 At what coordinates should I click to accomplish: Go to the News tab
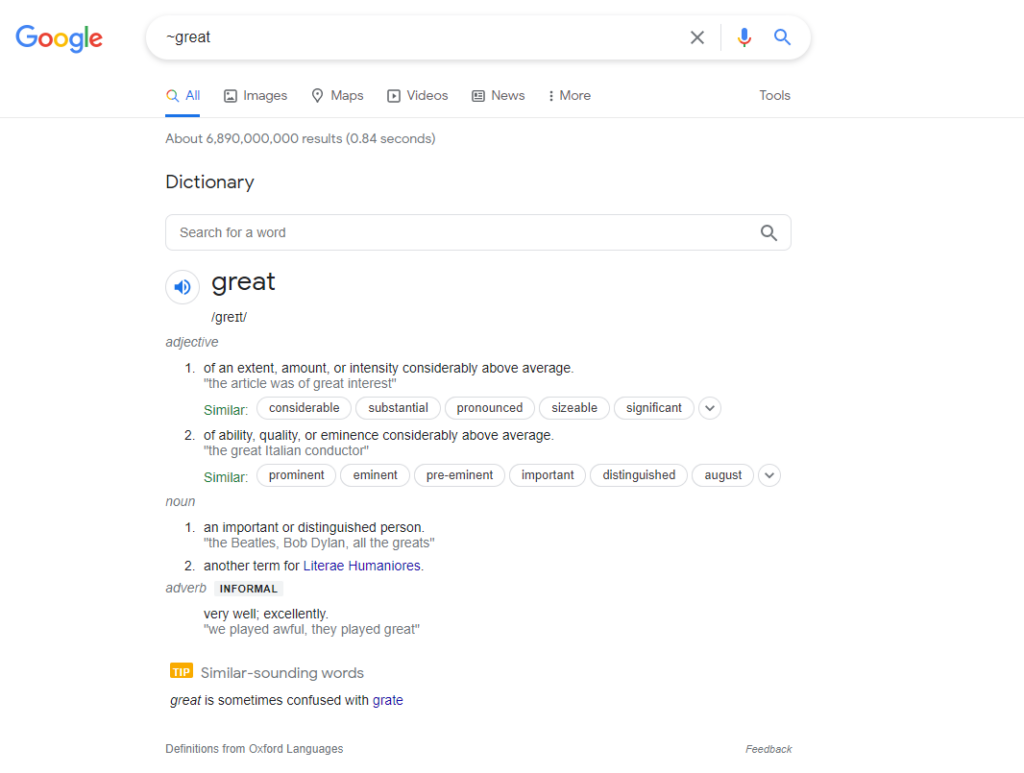pyautogui.click(x=498, y=96)
